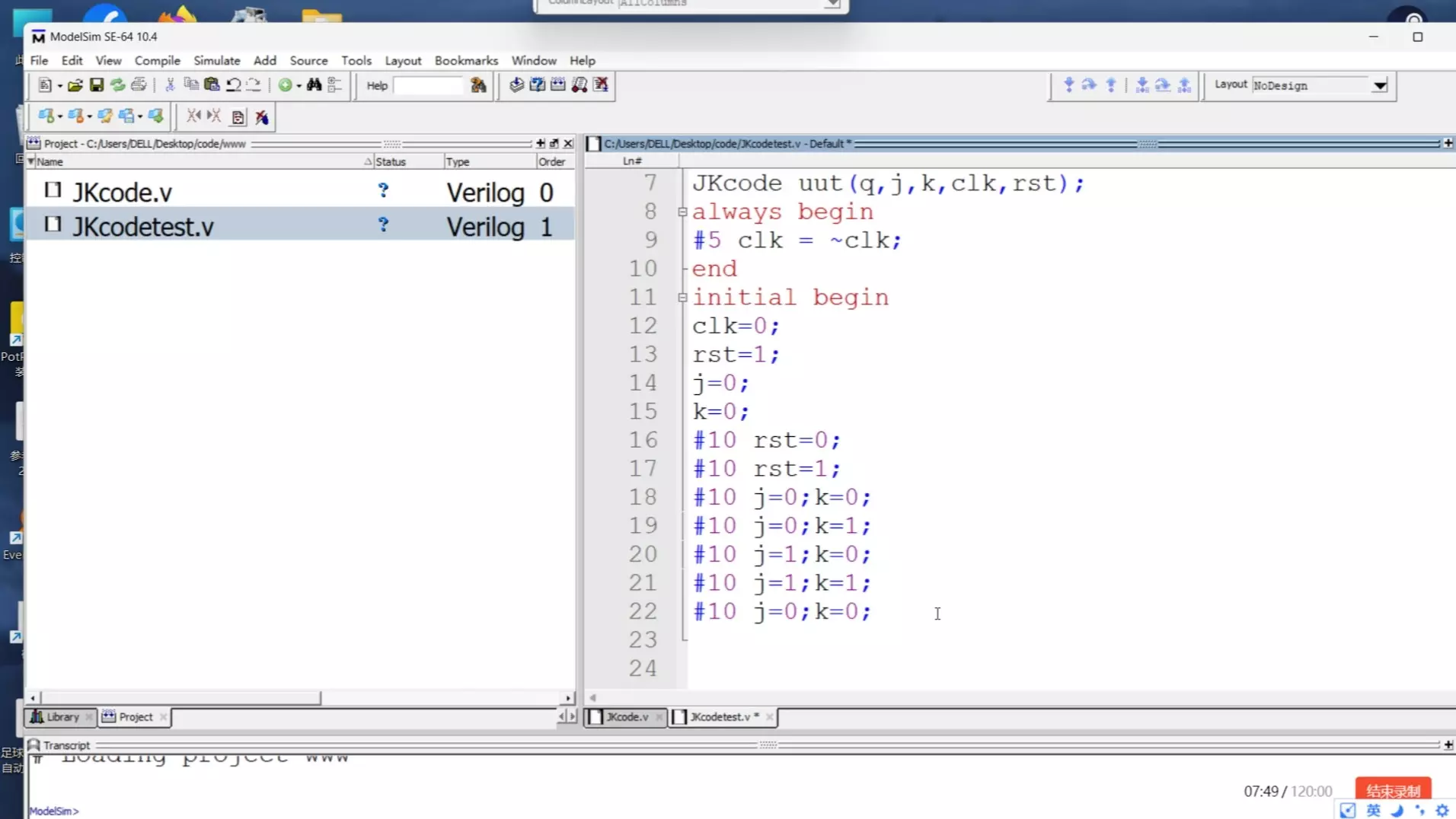
Task: Select JKcode.v in the Project list
Action: pyautogui.click(x=300, y=192)
